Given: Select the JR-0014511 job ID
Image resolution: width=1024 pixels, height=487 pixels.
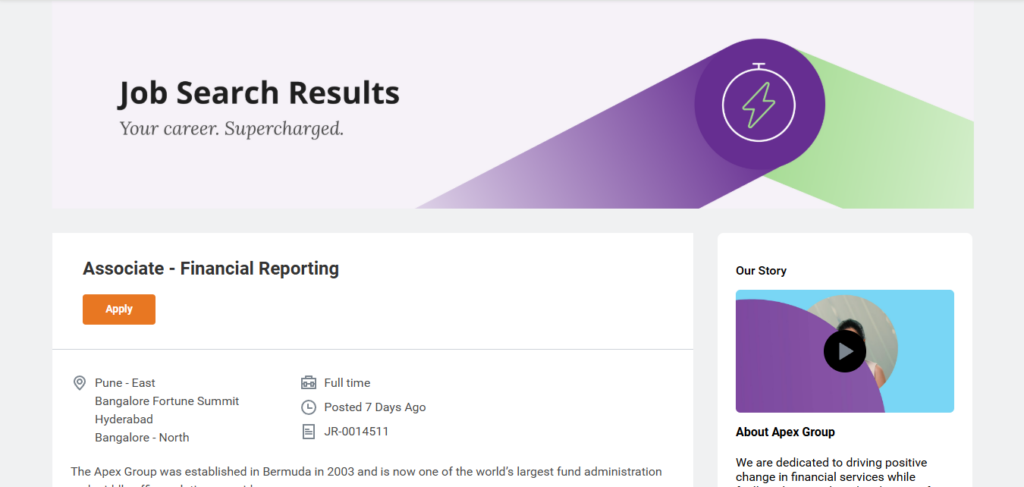Looking at the screenshot, I should click(x=357, y=432).
